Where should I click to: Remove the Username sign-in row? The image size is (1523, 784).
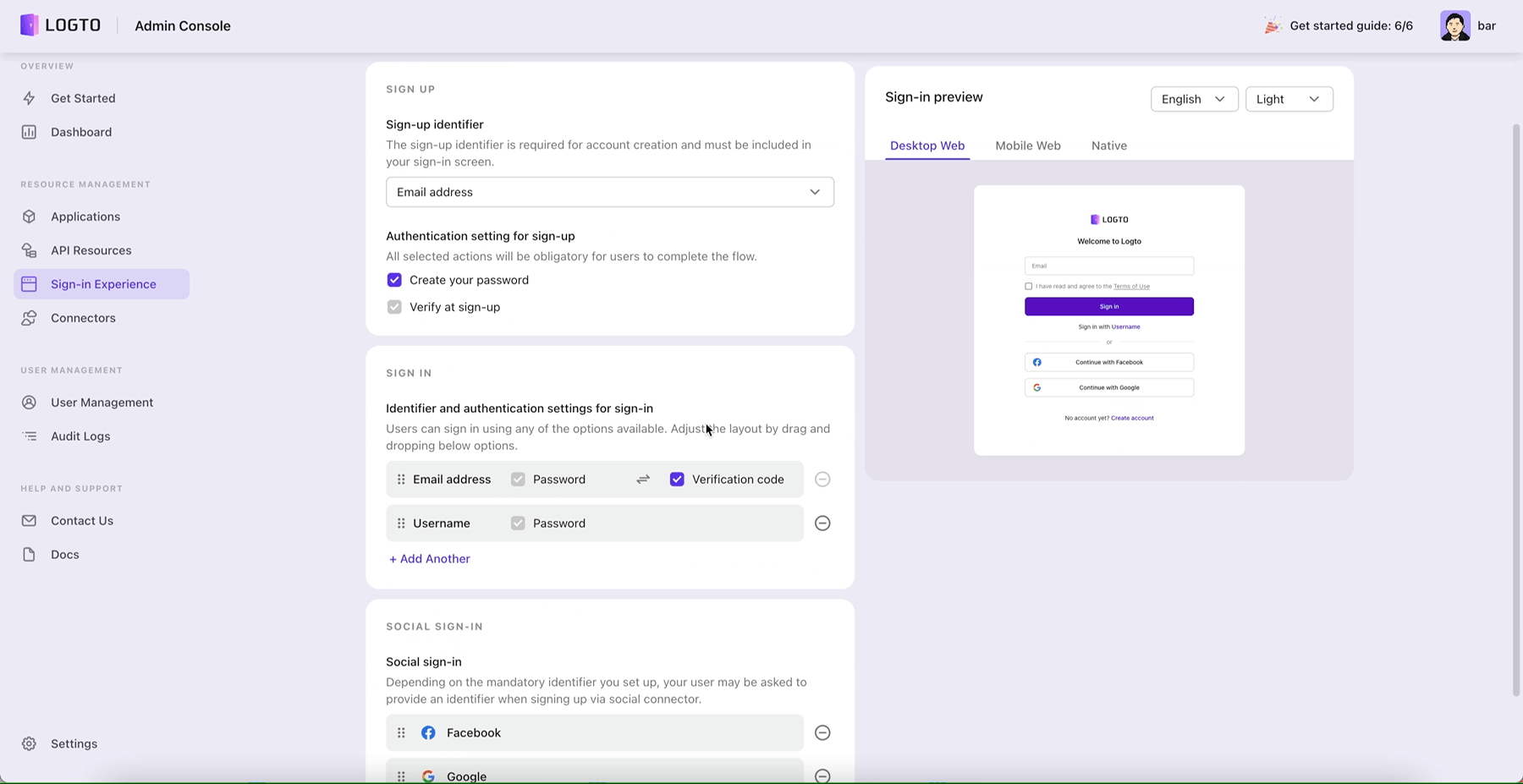[x=822, y=523]
